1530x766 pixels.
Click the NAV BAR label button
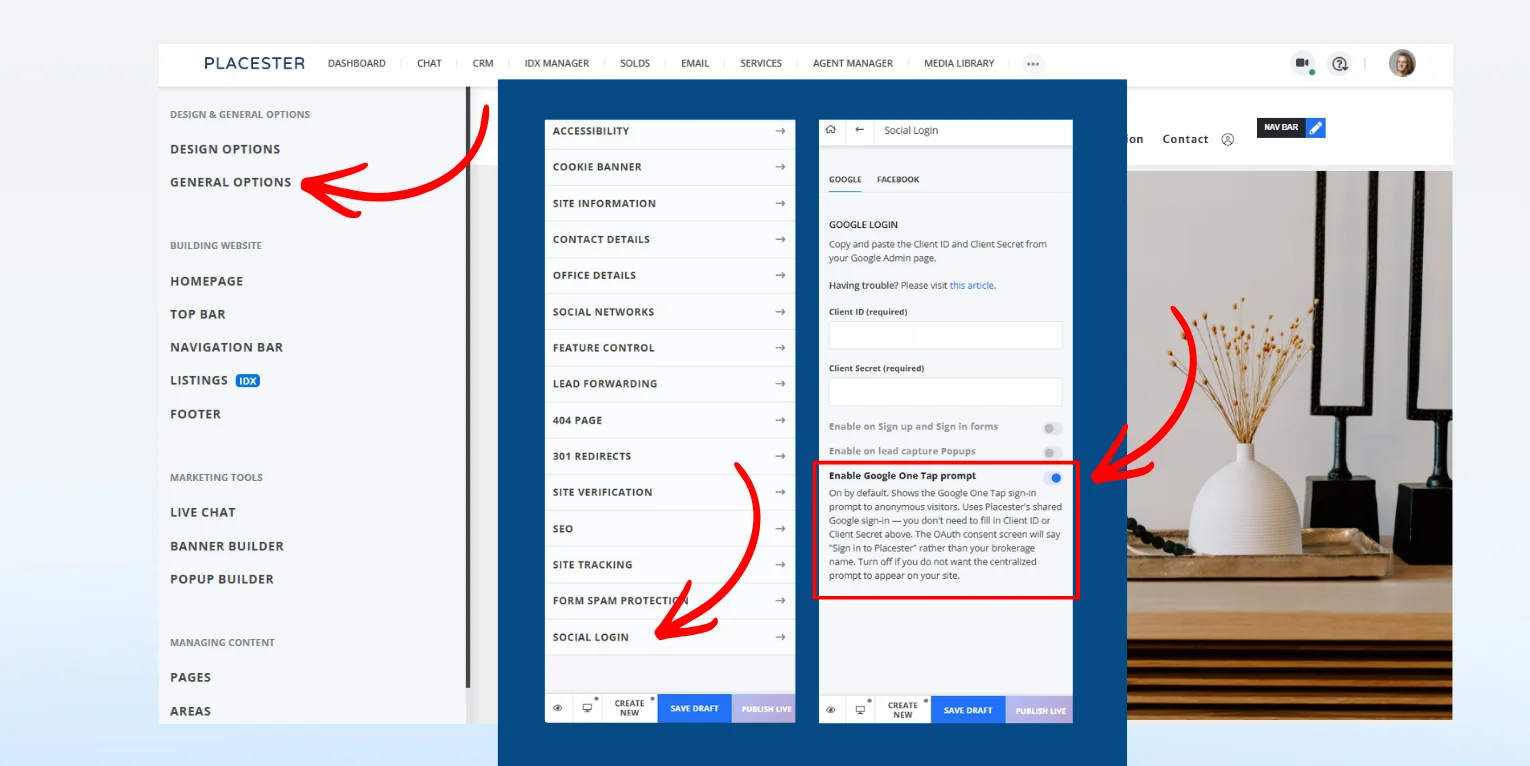click(1281, 128)
